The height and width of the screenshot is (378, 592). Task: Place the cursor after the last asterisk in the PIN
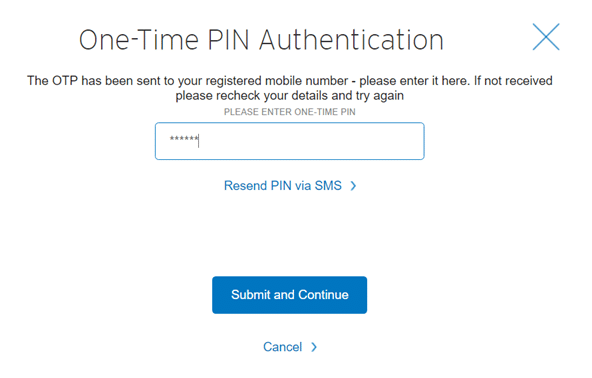click(199, 140)
